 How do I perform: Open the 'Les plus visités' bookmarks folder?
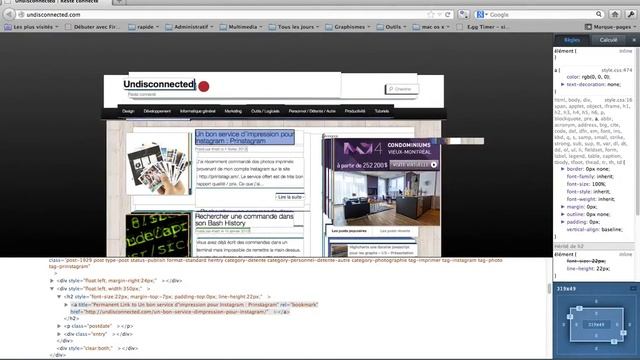(x=31, y=27)
